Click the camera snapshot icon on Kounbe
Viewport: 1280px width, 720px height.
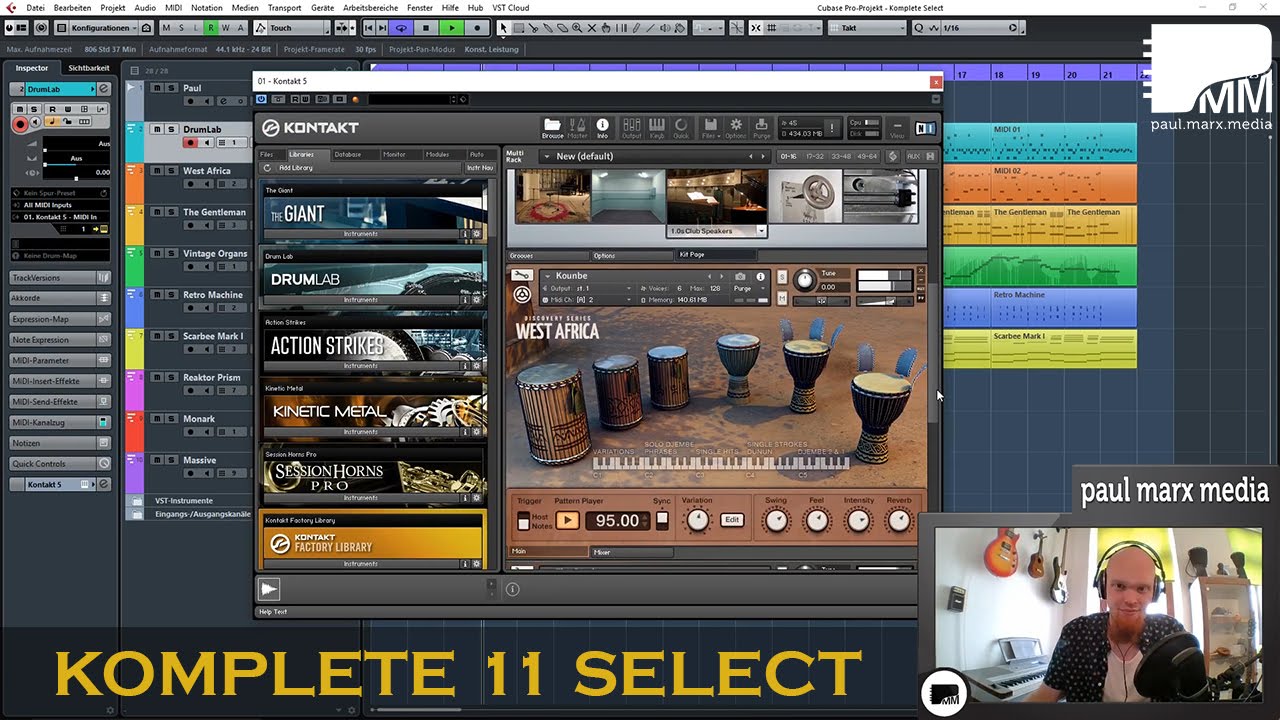(x=740, y=276)
